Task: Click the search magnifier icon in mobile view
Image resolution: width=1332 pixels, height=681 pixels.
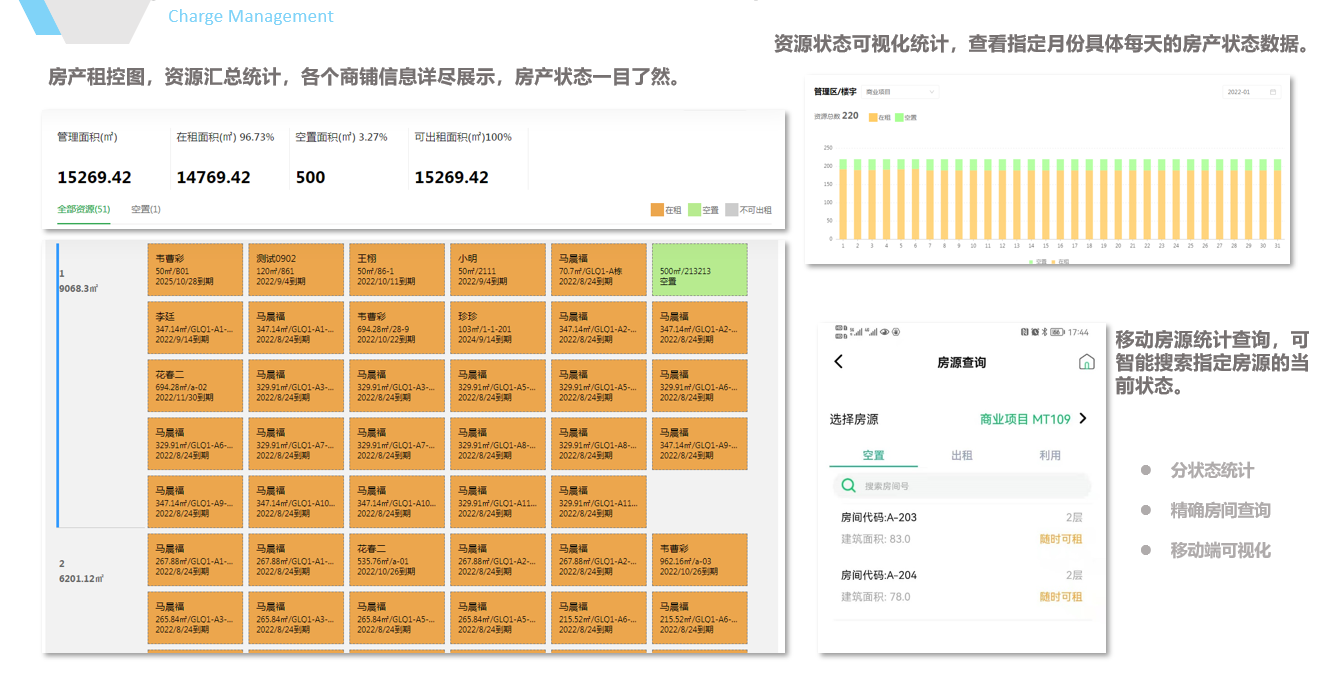Action: click(848, 486)
